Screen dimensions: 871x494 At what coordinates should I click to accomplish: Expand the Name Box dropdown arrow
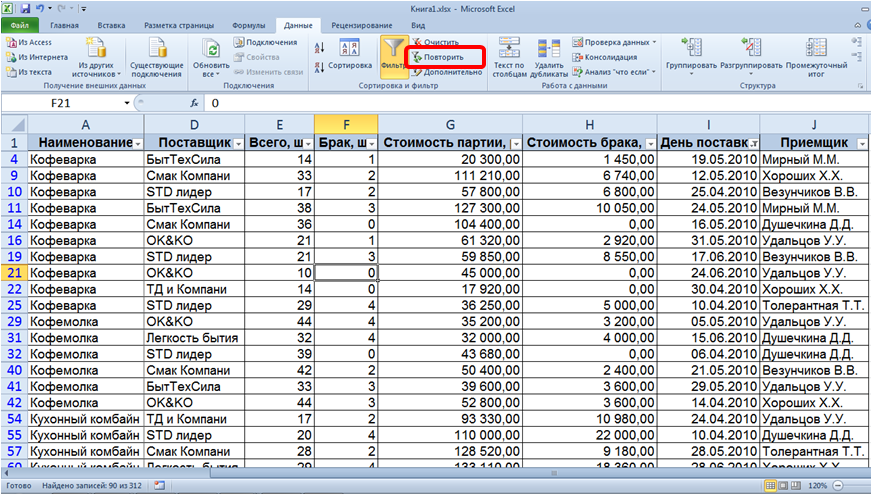(x=127, y=103)
